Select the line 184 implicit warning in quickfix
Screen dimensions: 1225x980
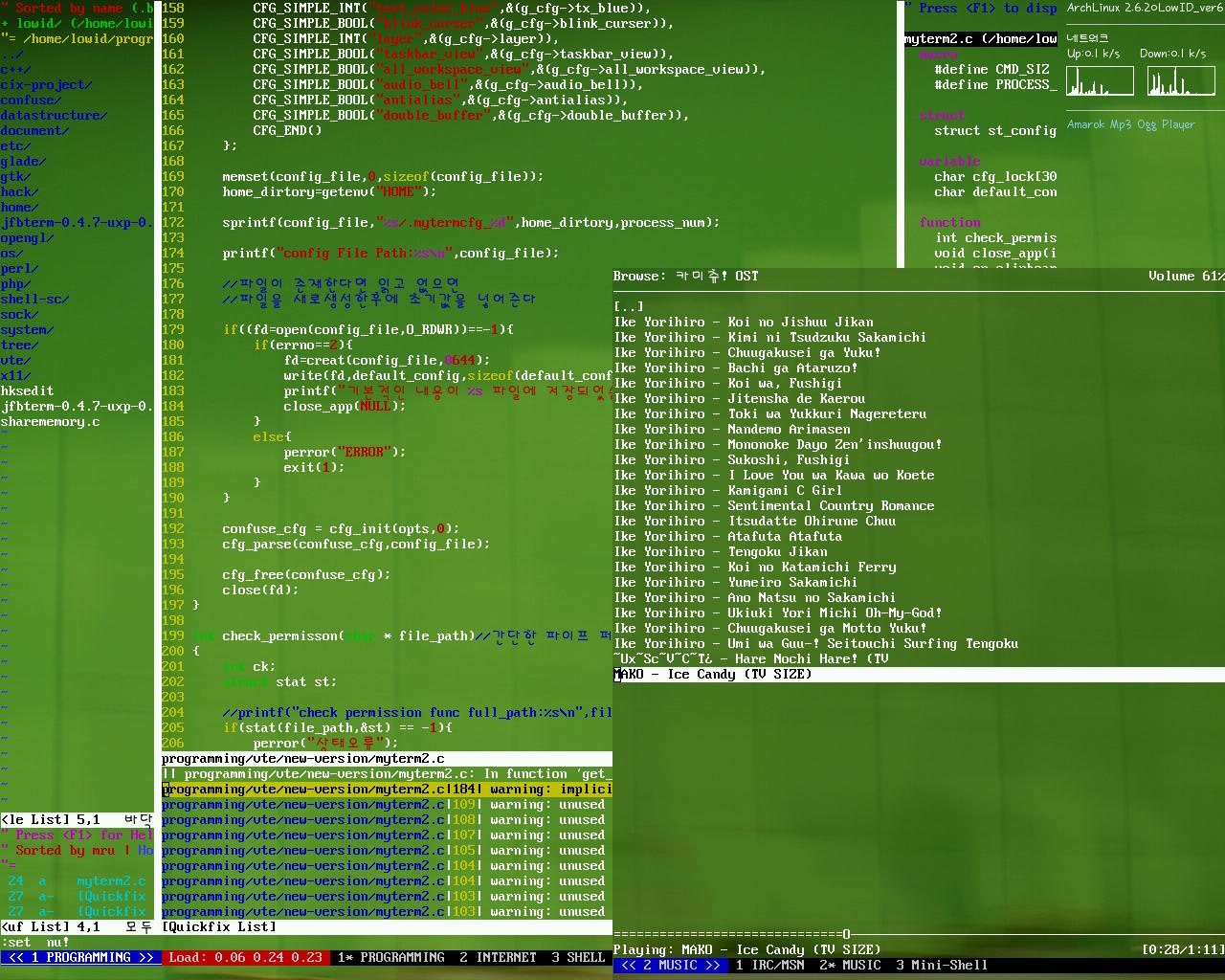[x=387, y=790]
